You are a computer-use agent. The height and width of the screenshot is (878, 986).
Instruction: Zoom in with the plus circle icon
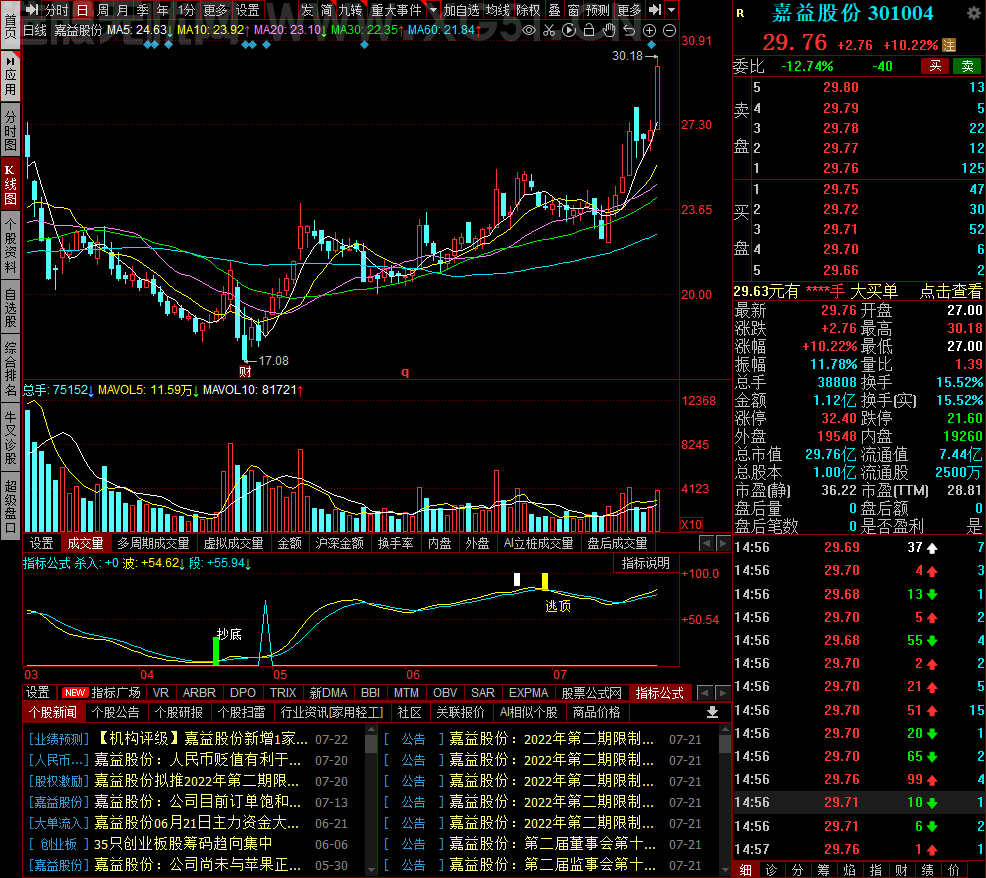click(650, 30)
